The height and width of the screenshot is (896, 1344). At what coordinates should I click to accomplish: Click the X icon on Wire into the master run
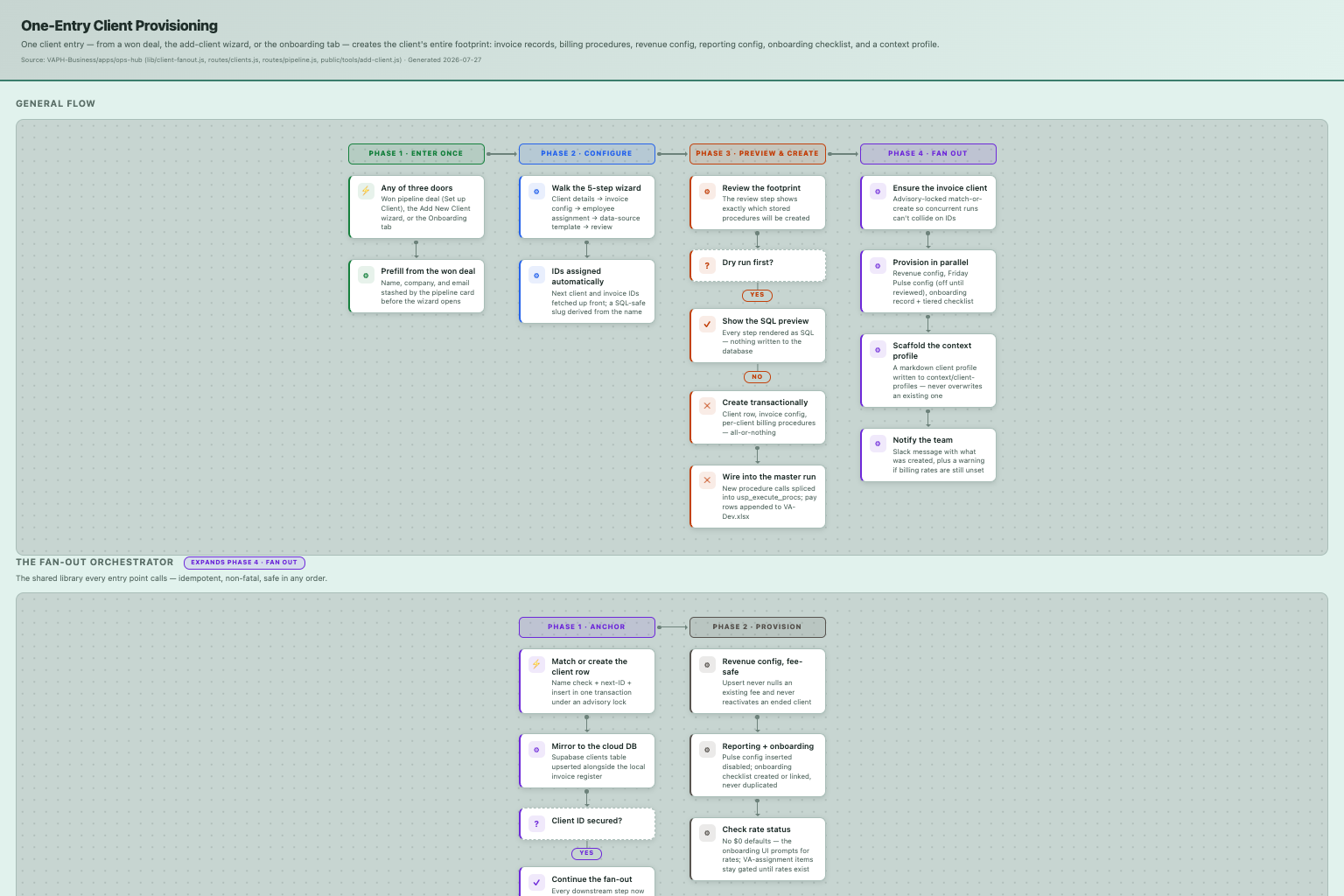pos(707,479)
